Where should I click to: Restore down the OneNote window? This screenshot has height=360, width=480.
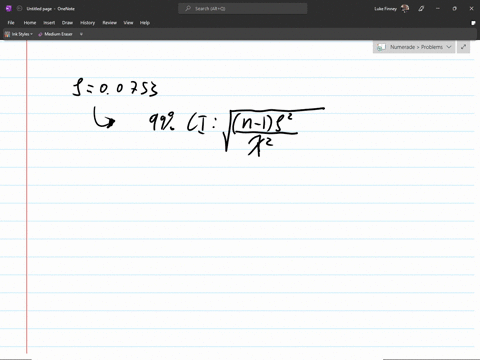click(455, 9)
